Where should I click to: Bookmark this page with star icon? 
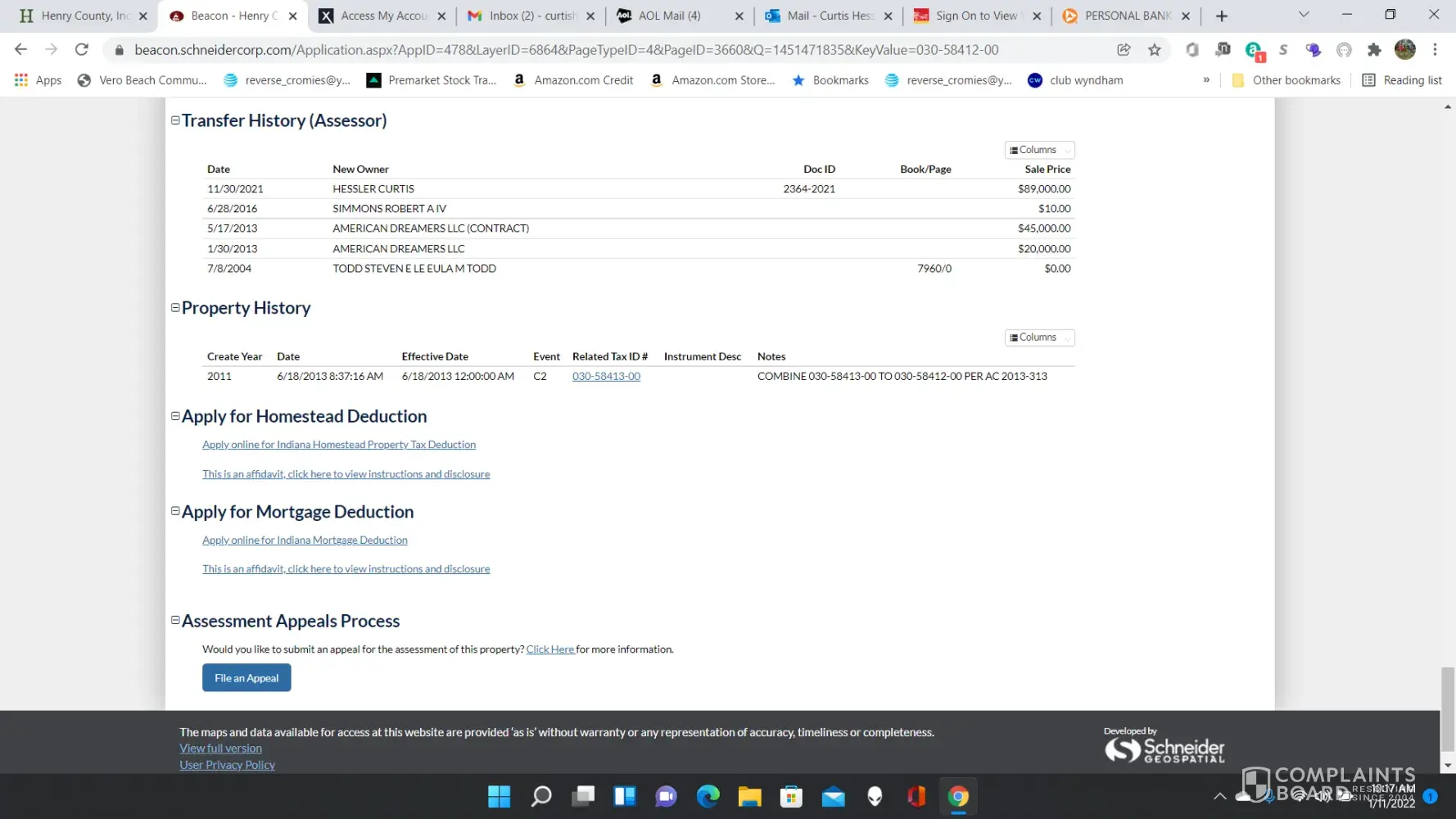1155,50
